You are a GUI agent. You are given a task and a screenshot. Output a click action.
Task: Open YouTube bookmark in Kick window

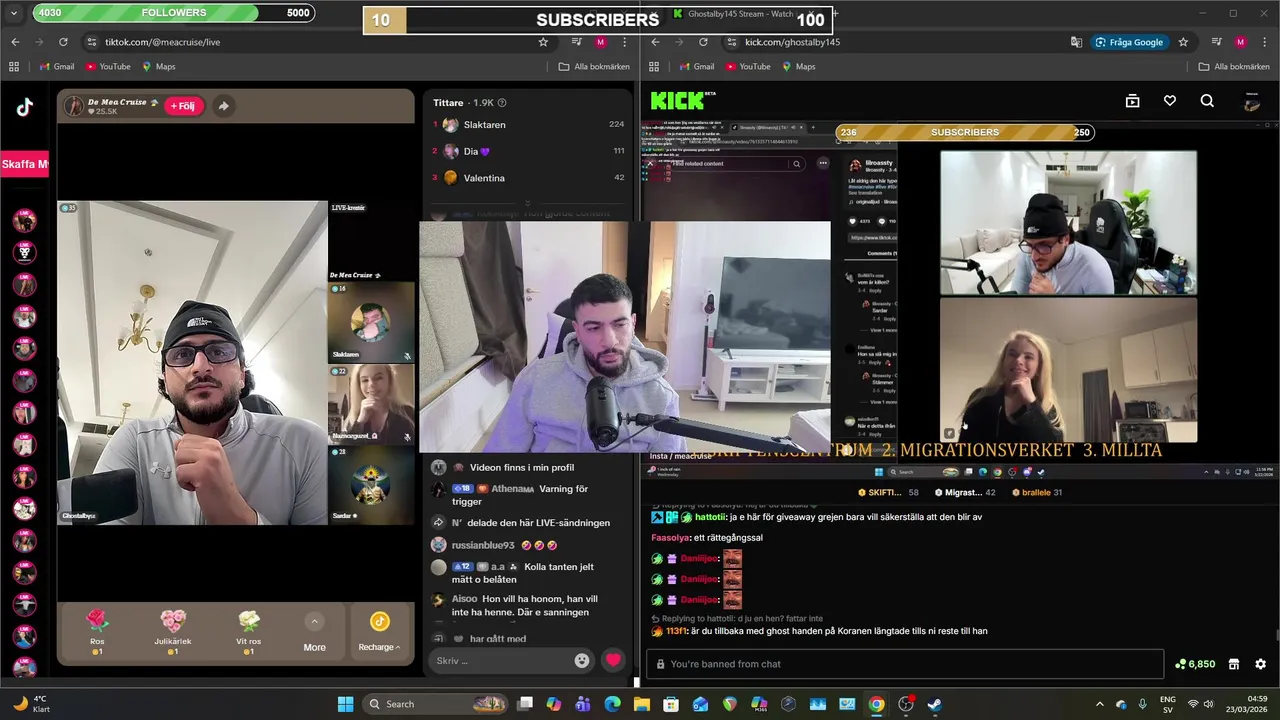[748, 66]
